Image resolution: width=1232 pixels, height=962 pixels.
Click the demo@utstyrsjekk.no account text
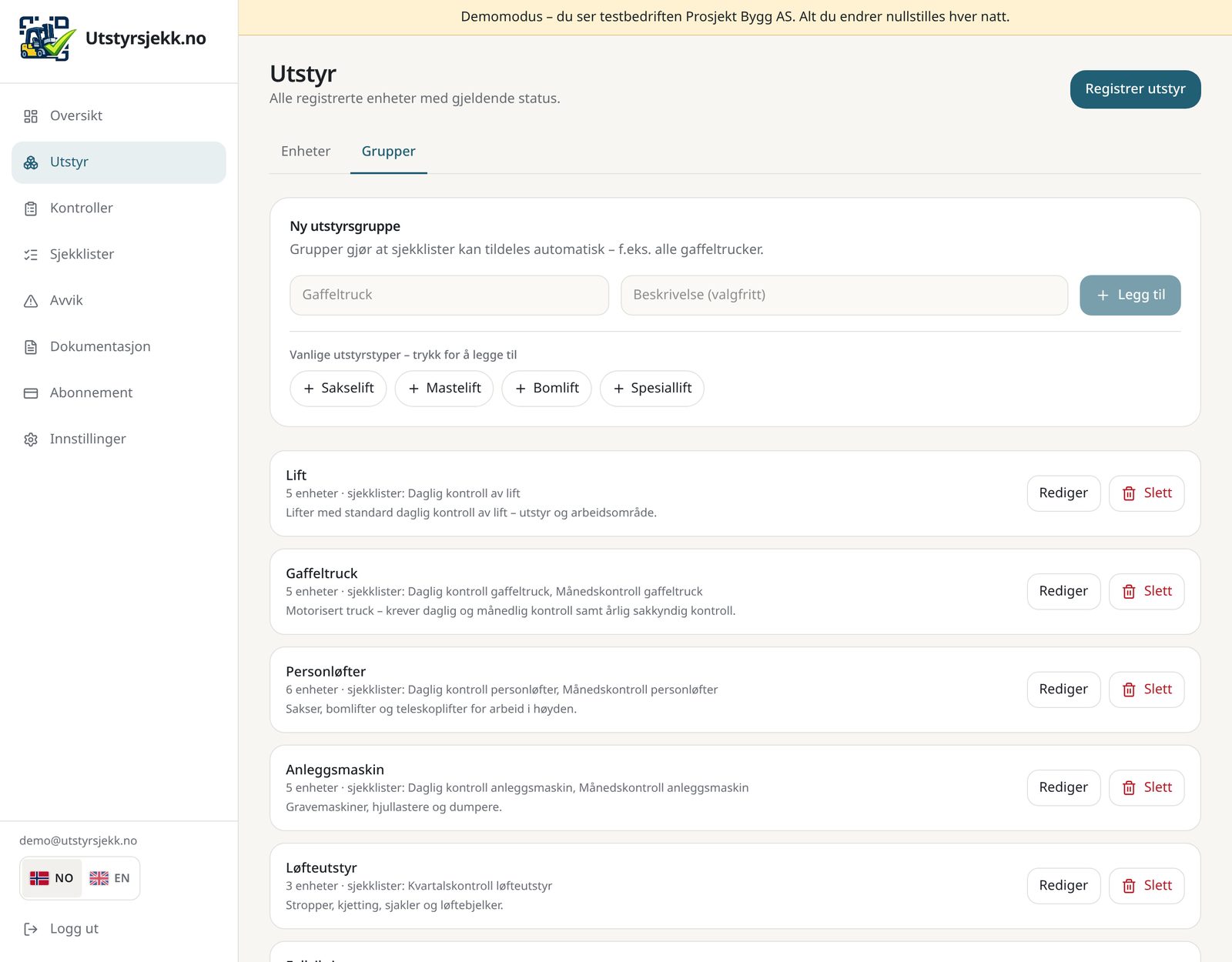click(78, 841)
